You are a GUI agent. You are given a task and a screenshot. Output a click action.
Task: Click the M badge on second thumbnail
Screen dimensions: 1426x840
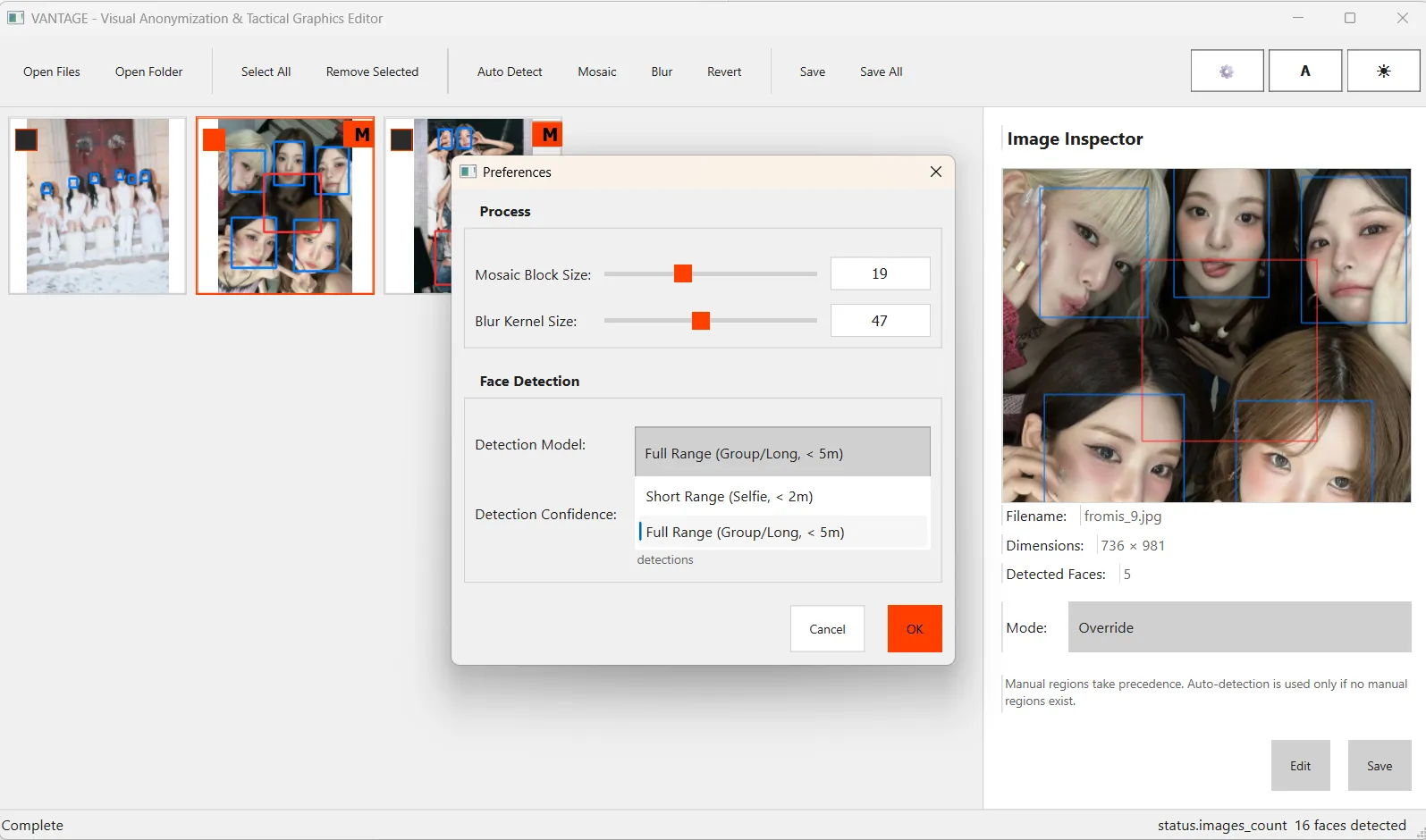point(361,134)
